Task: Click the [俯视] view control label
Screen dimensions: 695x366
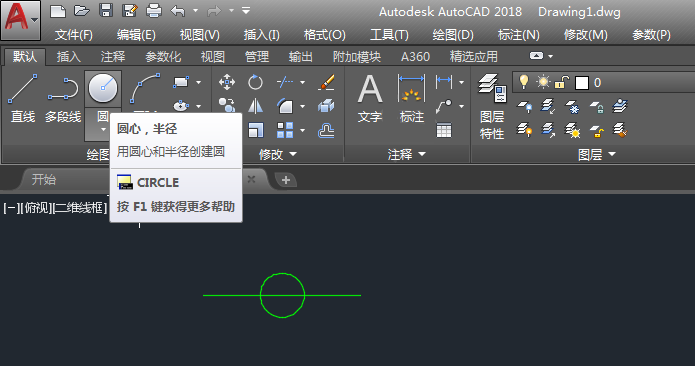Action: [x=37, y=207]
